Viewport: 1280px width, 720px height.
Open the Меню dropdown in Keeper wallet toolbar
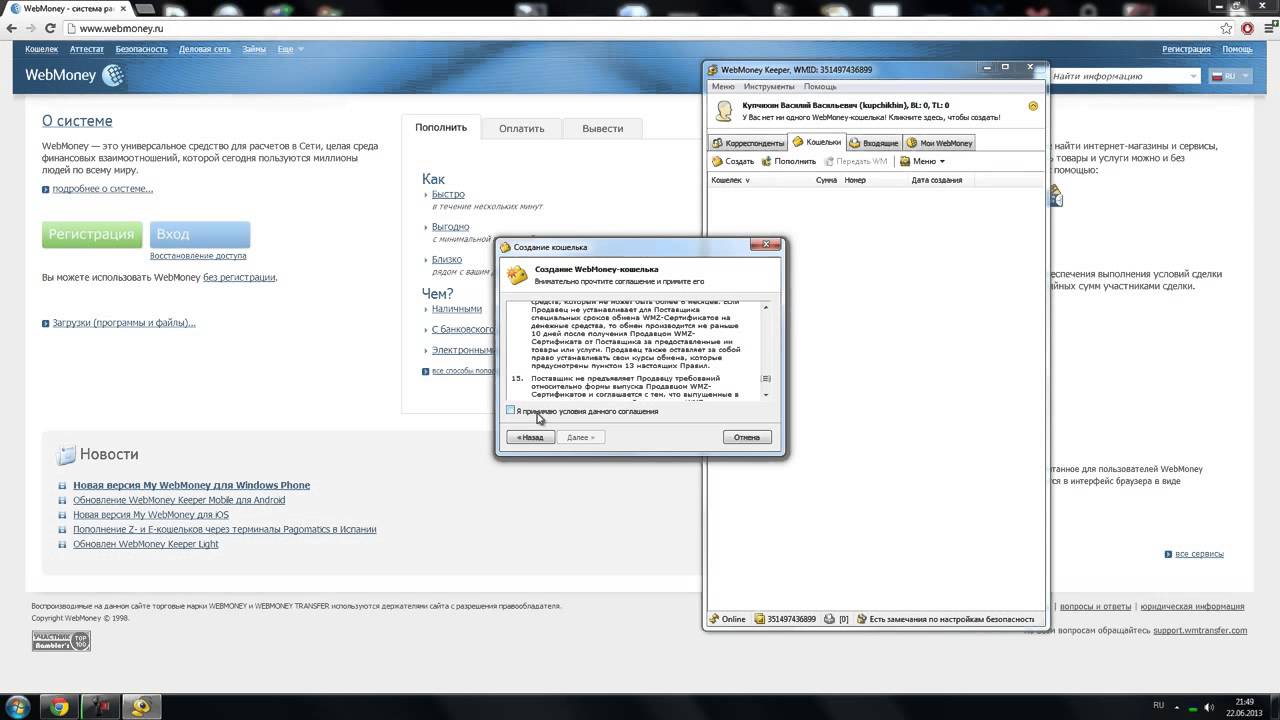tap(922, 161)
